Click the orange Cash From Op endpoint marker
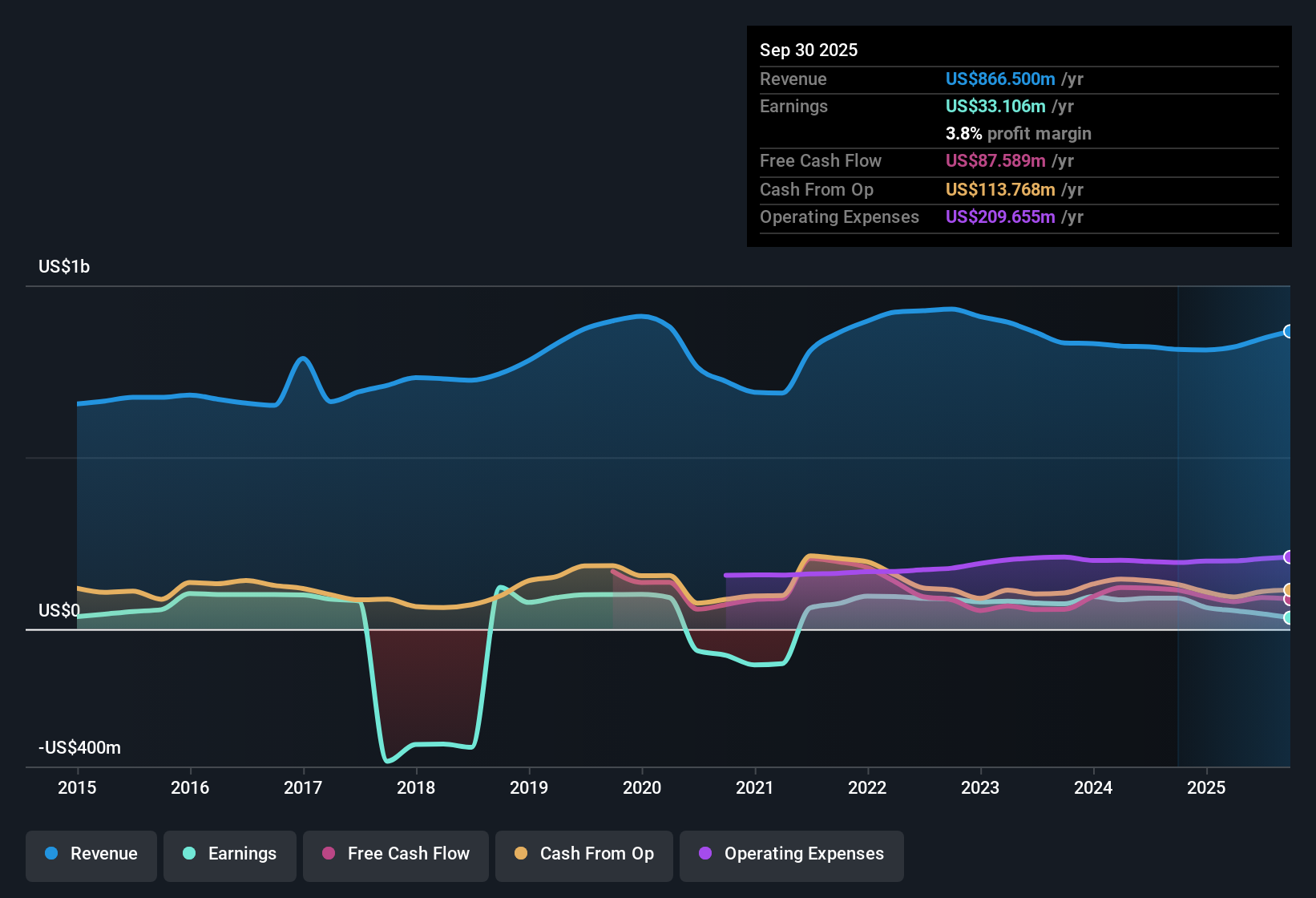 point(1287,588)
